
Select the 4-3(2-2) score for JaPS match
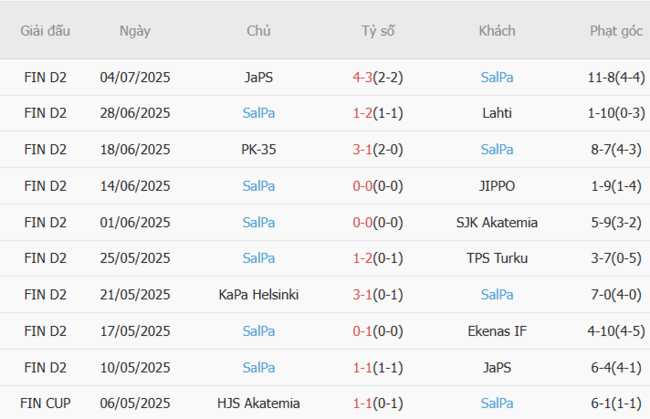click(378, 77)
